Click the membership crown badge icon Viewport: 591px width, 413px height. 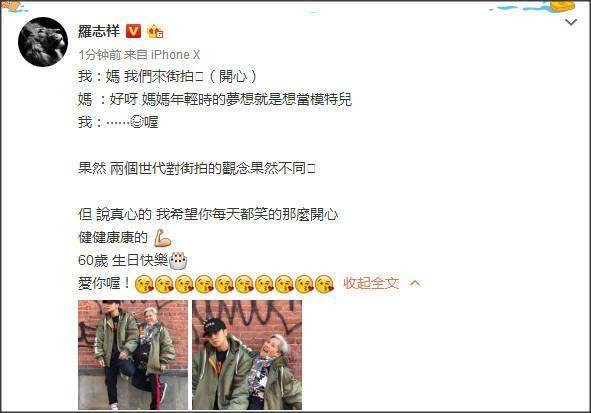click(x=156, y=31)
